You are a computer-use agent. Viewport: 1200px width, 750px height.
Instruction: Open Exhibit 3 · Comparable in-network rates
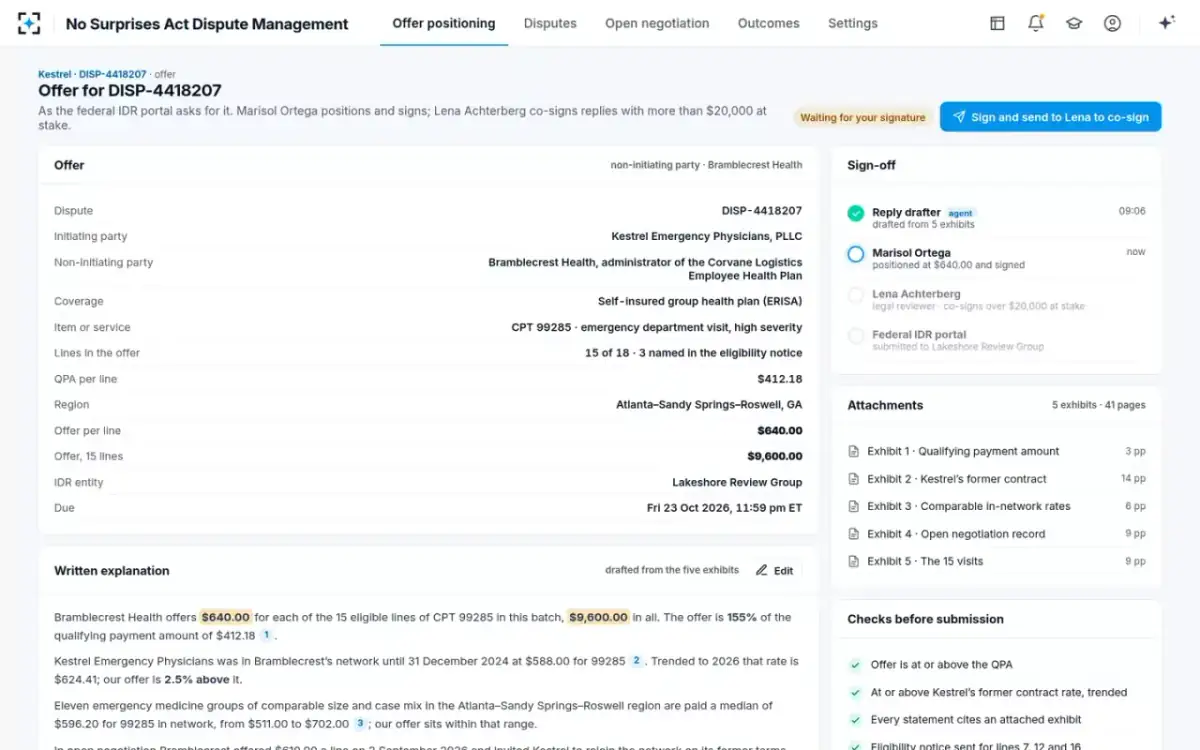[969, 506]
